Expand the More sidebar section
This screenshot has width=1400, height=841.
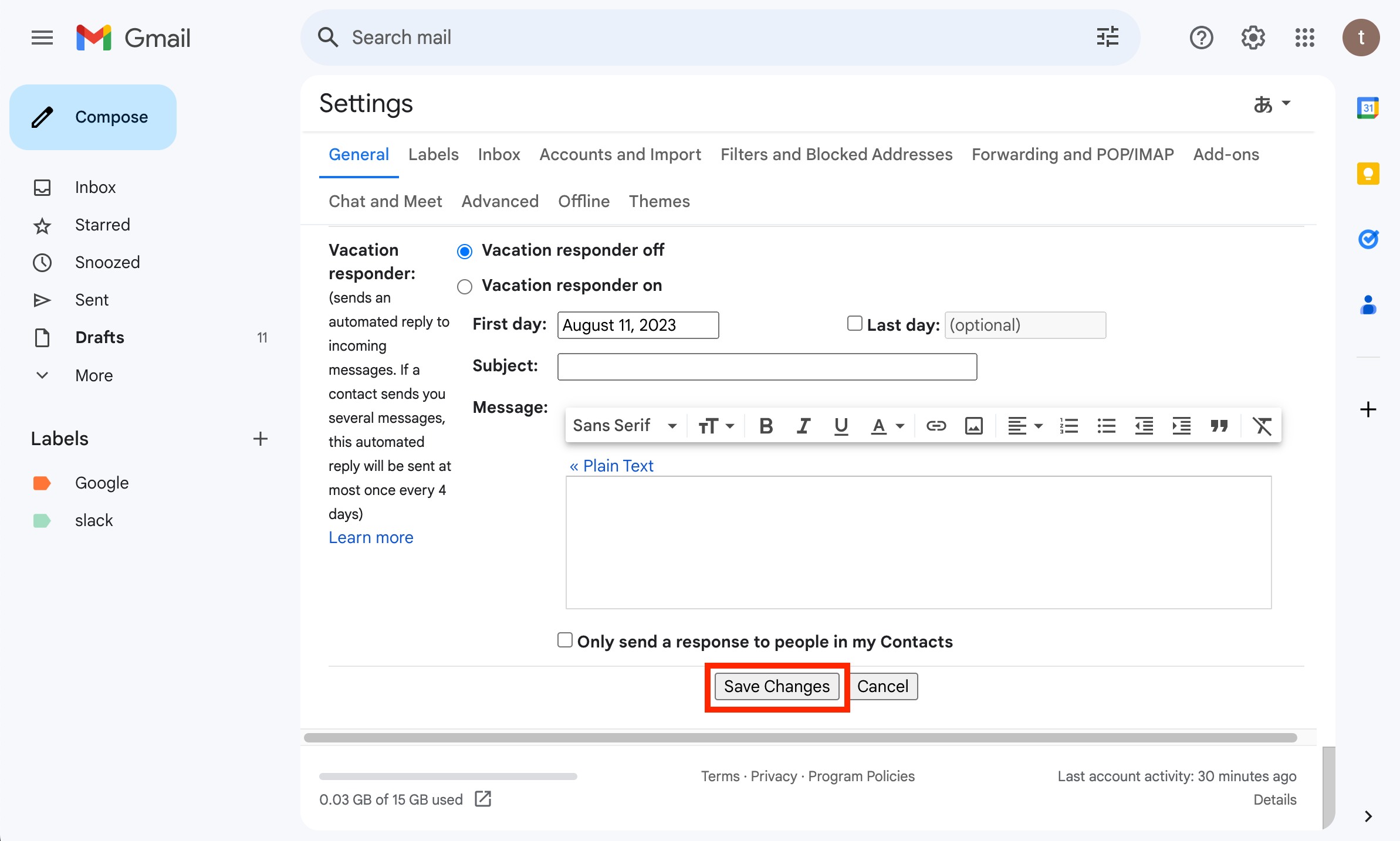click(94, 375)
